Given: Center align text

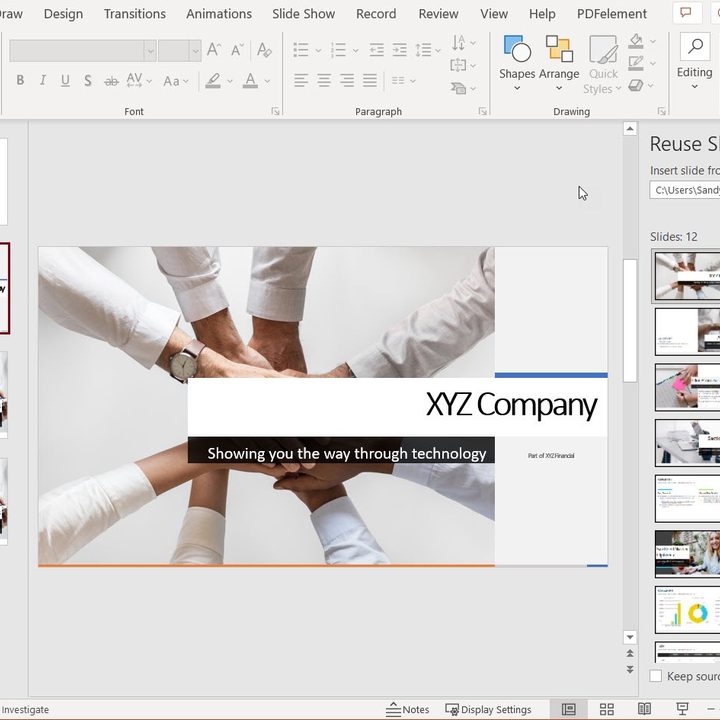Looking at the screenshot, I should click(x=324, y=81).
